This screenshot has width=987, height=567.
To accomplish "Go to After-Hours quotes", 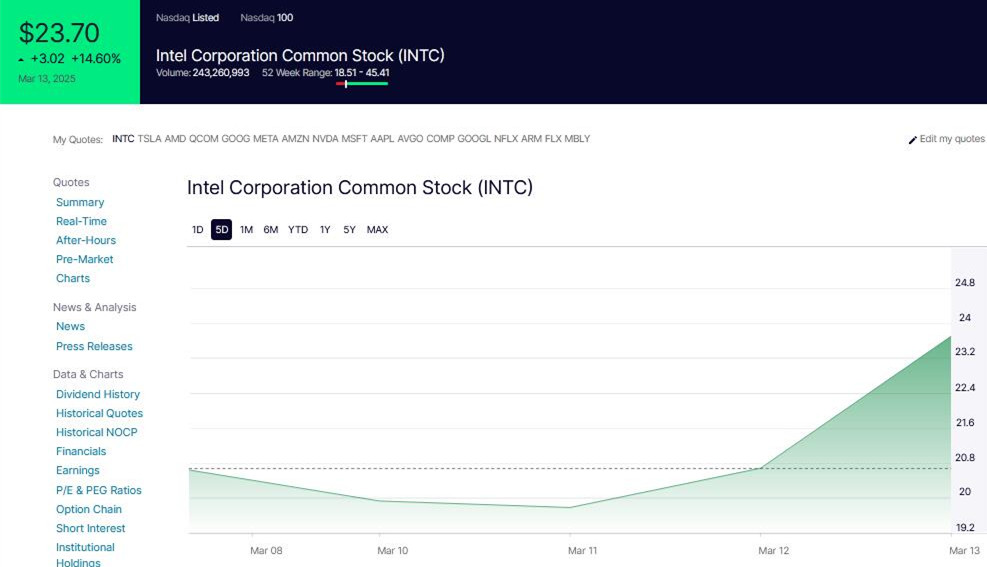I will click(86, 240).
